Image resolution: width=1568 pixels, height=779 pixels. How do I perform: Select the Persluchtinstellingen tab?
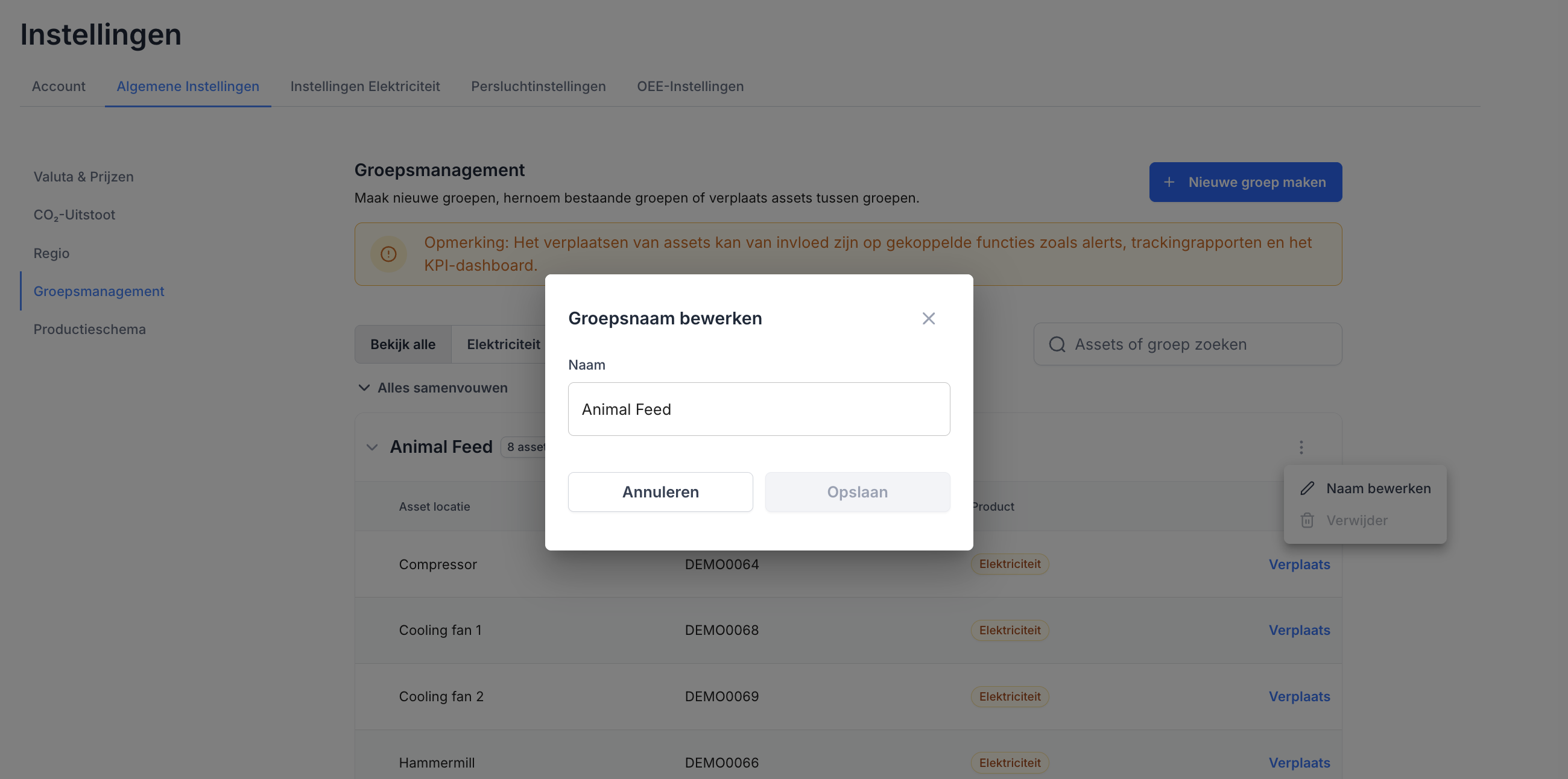pyautogui.click(x=538, y=86)
